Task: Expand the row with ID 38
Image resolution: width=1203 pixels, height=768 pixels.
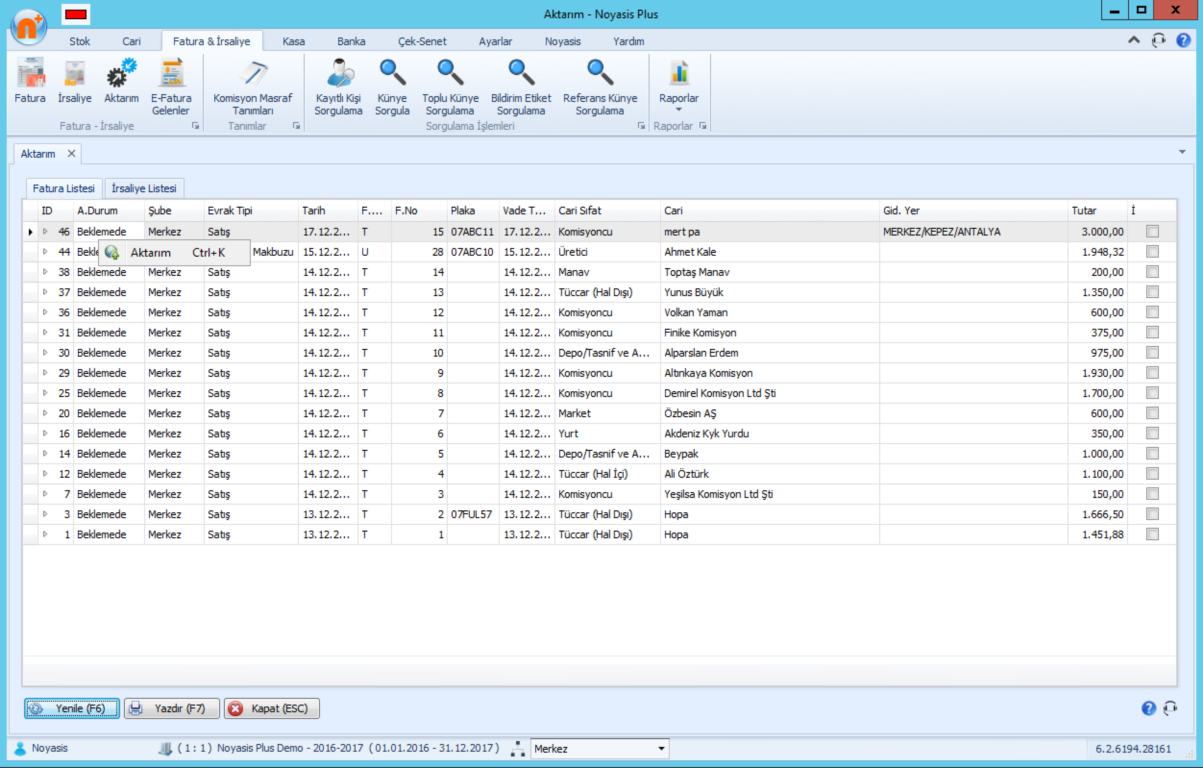Action: [45, 272]
